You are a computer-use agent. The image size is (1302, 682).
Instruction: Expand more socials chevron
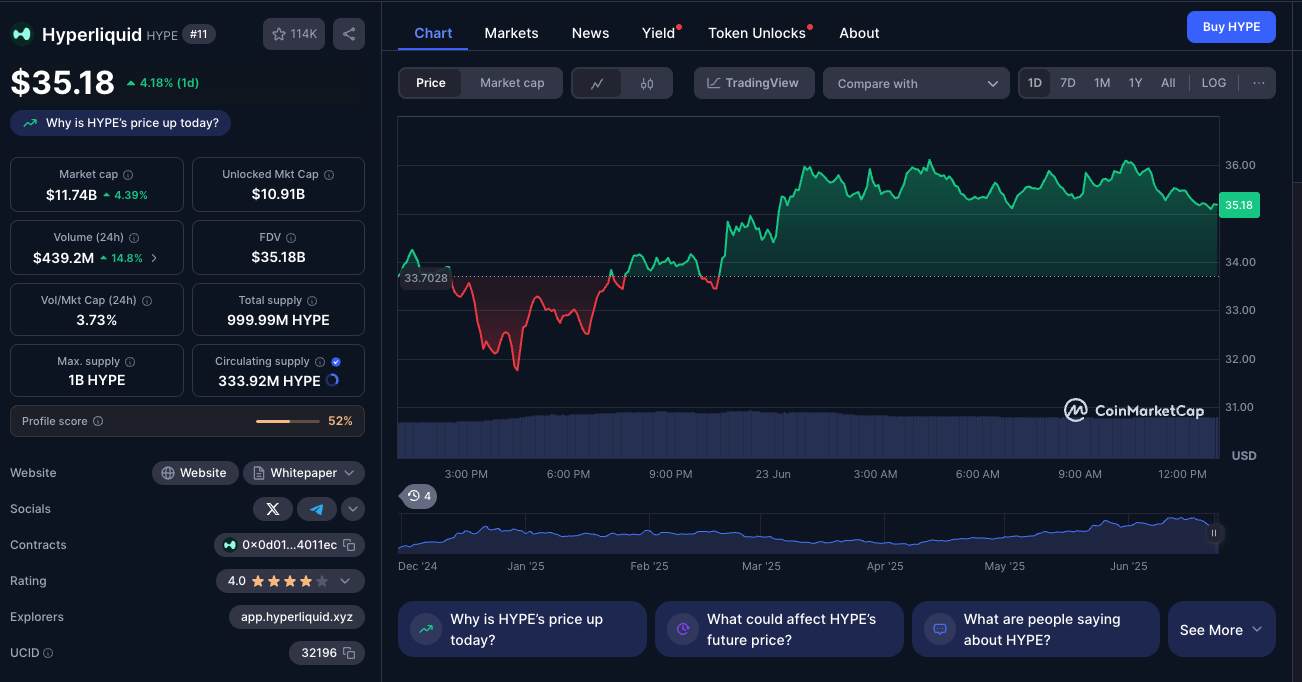(353, 509)
